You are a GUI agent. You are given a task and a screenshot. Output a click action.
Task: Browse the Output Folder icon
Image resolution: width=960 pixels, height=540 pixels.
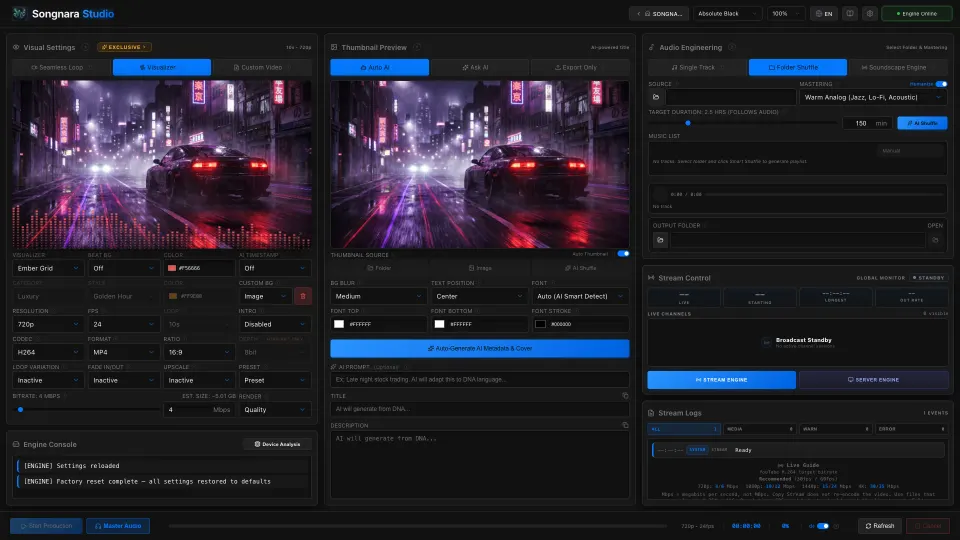tap(660, 240)
